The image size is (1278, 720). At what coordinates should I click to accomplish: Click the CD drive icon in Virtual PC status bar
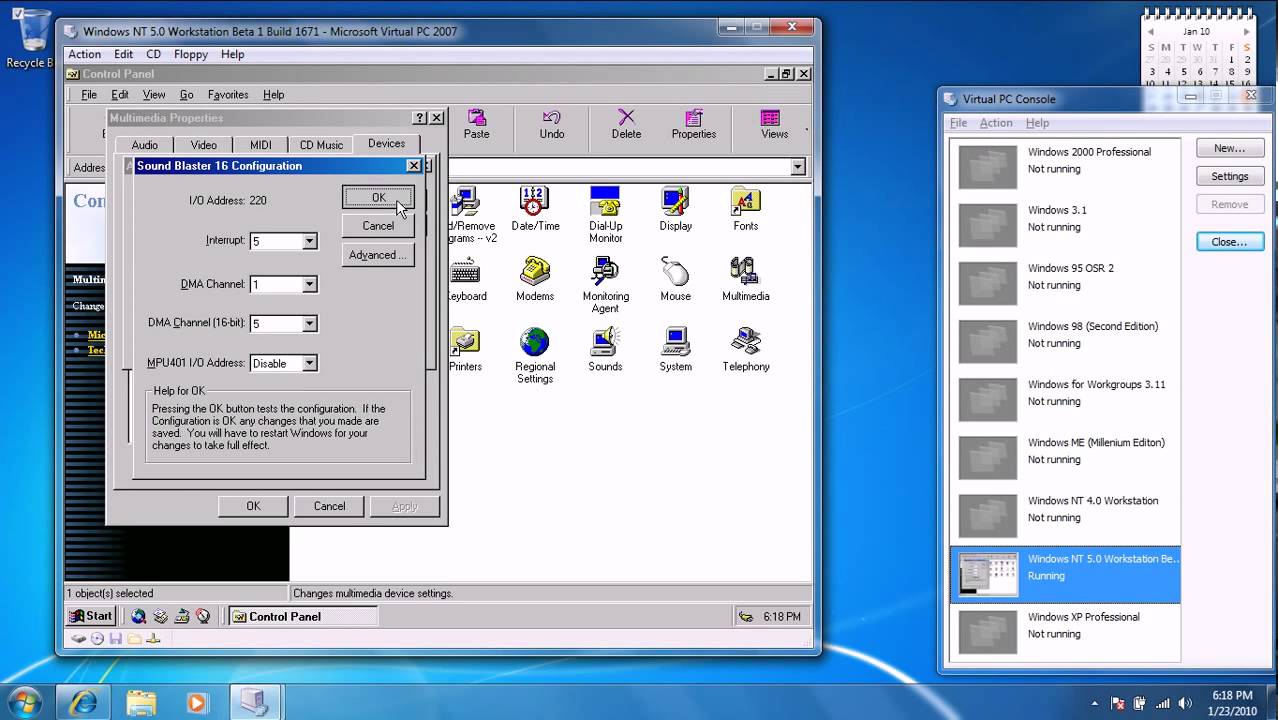pyautogui.click(x=97, y=639)
